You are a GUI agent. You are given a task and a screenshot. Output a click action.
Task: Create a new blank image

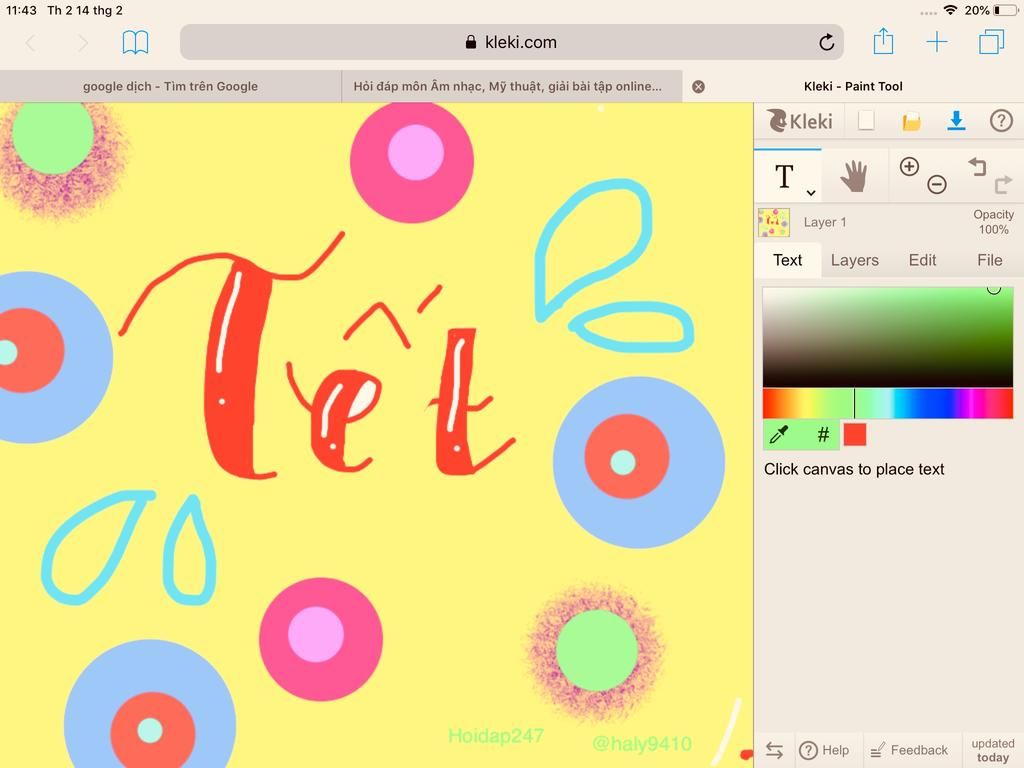866,121
